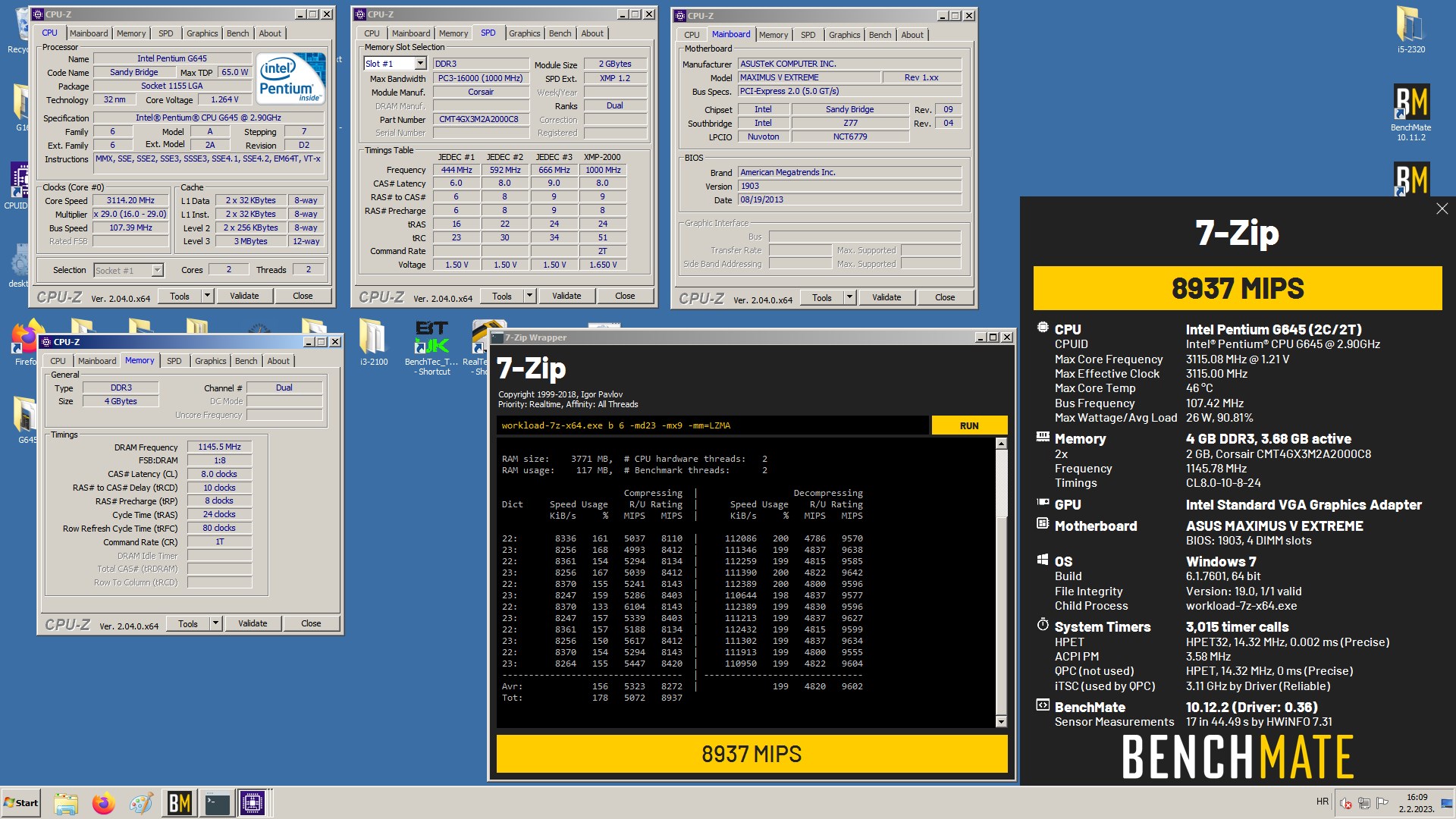Click the XMP-2000 frequency 1000 MHz cell

click(603, 171)
